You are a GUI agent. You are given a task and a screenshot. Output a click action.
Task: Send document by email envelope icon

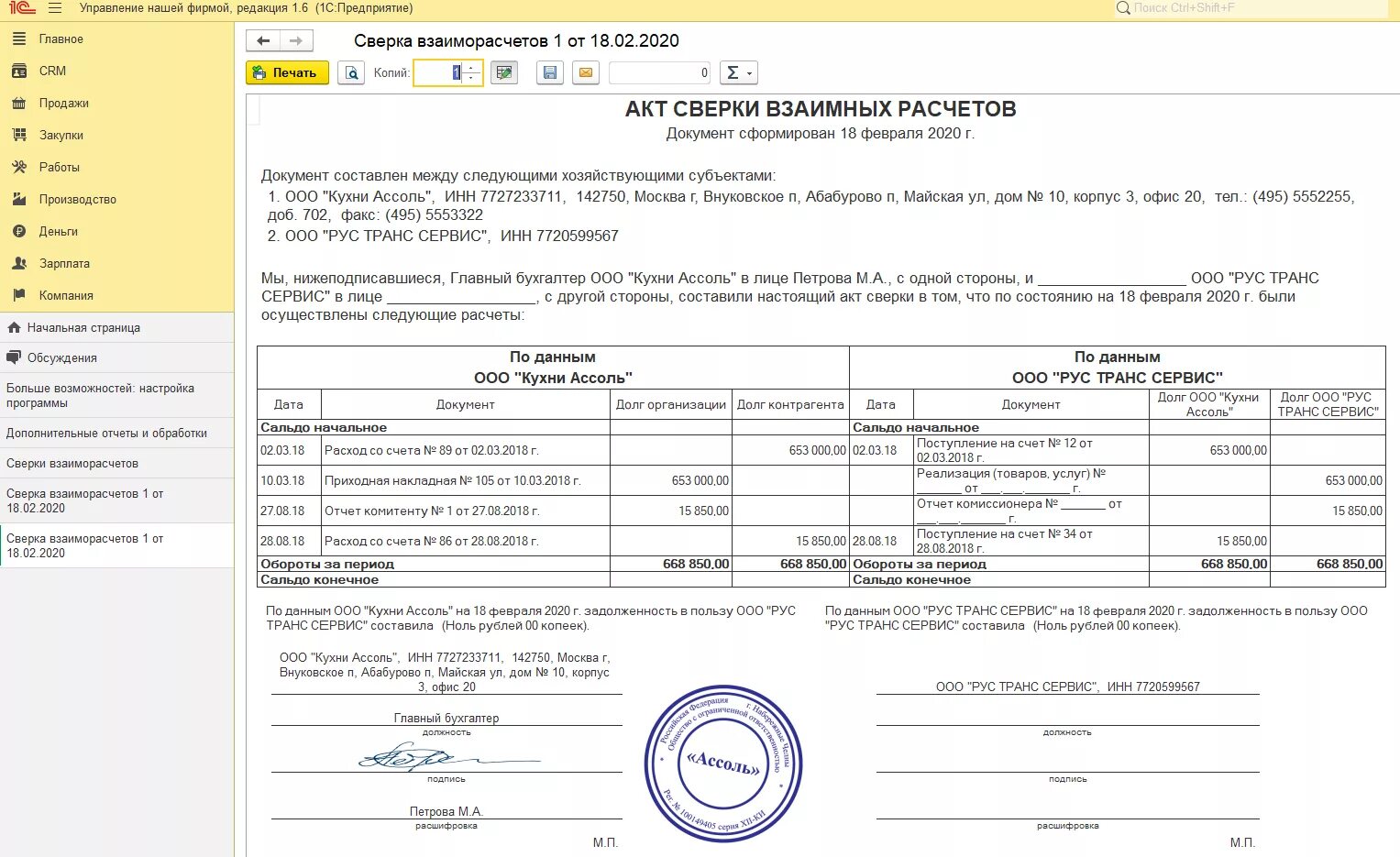pyautogui.click(x=586, y=72)
